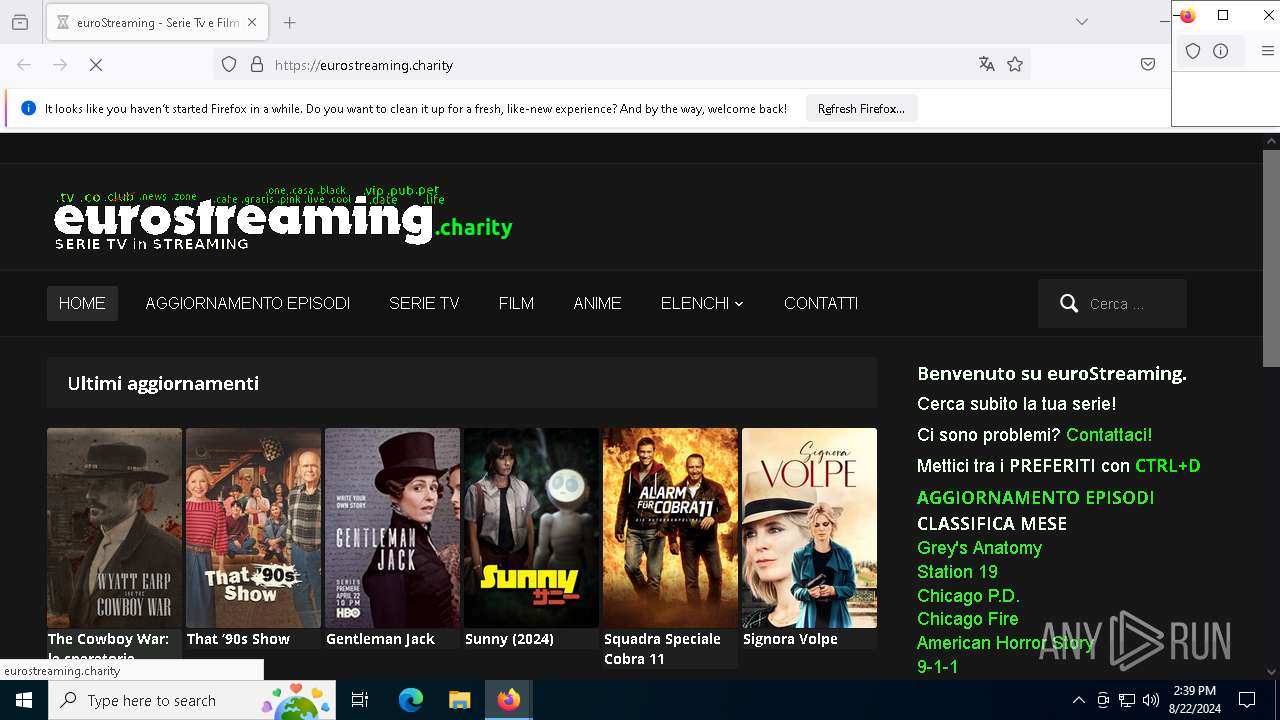Click the scrollbar down arrow
This screenshot has height=720, width=1280.
pyautogui.click(x=1271, y=672)
